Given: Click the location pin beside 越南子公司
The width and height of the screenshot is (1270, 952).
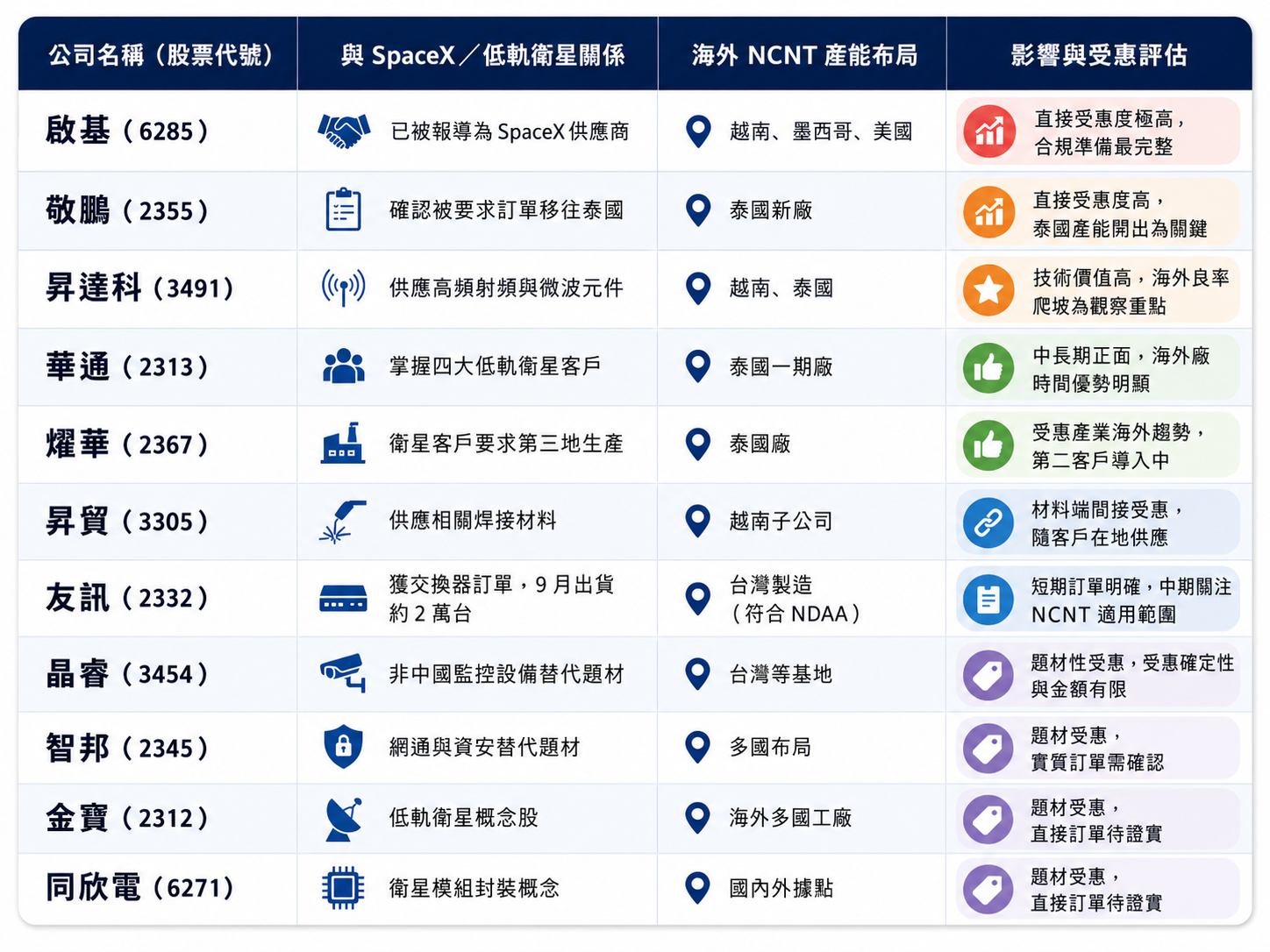Looking at the screenshot, I should 698,521.
